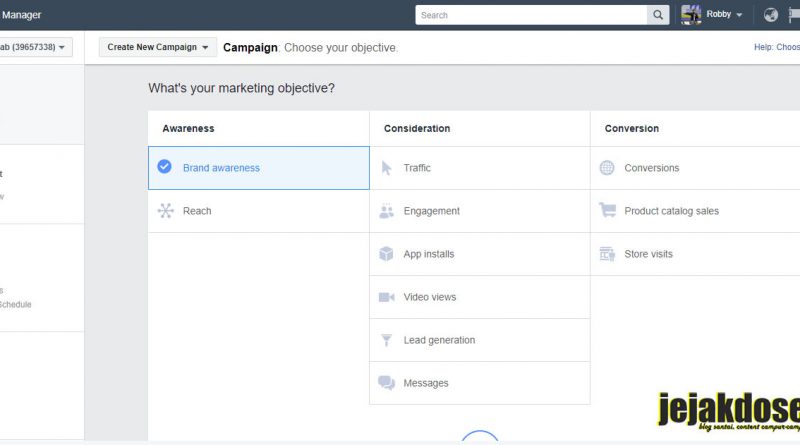The width and height of the screenshot is (800, 445).
Task: Click inside the Search field
Action: pos(531,15)
